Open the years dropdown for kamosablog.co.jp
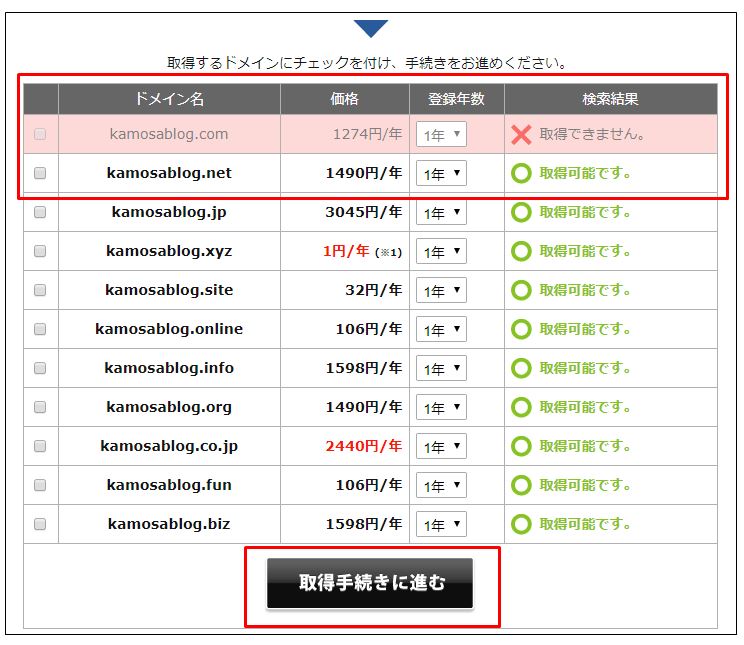744x645 pixels. [441, 446]
